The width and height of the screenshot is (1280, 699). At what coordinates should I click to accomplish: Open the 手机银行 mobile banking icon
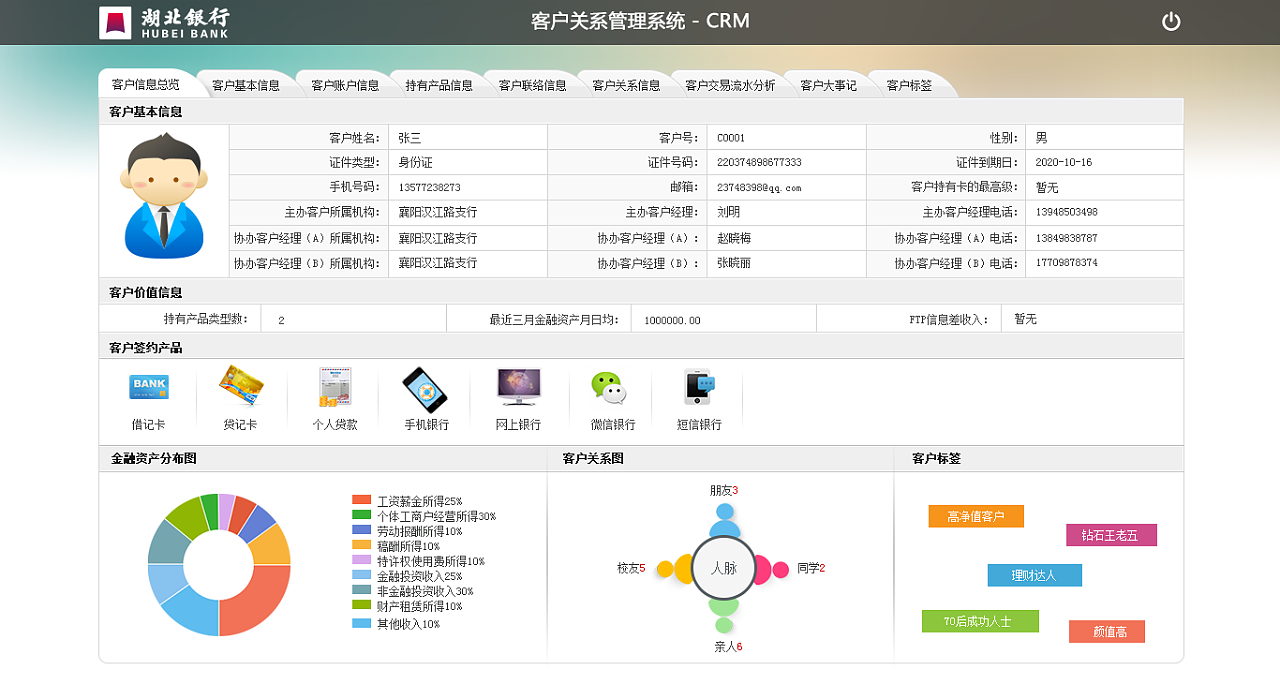pos(424,387)
